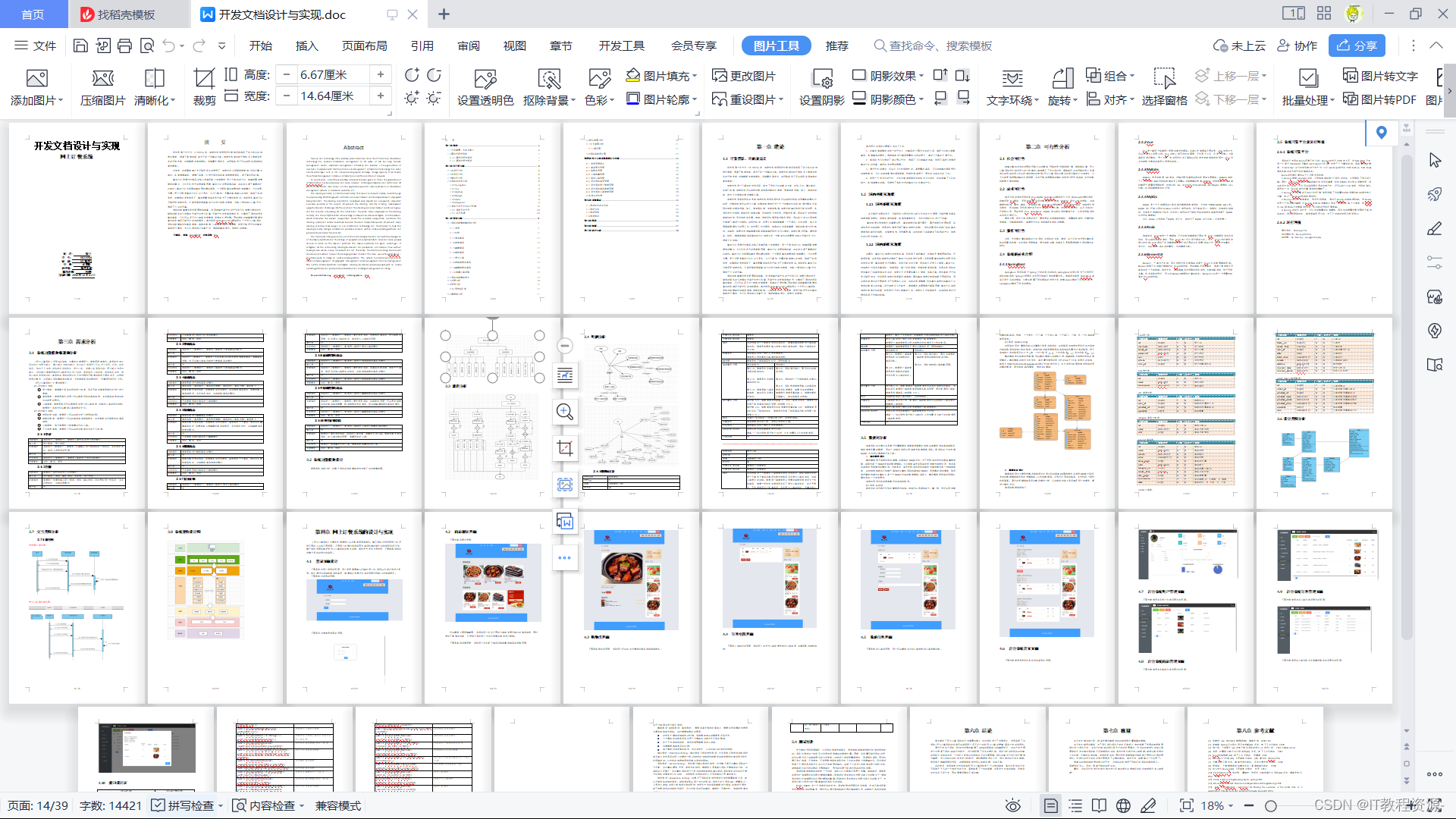
Task: Collapse the ribbon with the chevron
Action: [x=1436, y=45]
